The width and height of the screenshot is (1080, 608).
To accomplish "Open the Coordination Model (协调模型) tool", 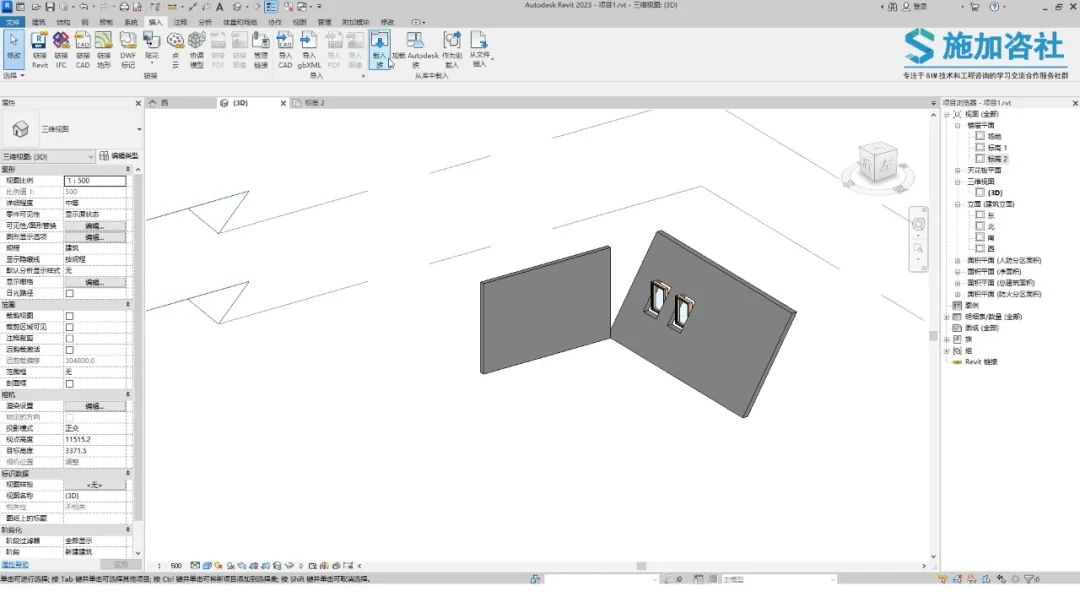I will coord(197,50).
